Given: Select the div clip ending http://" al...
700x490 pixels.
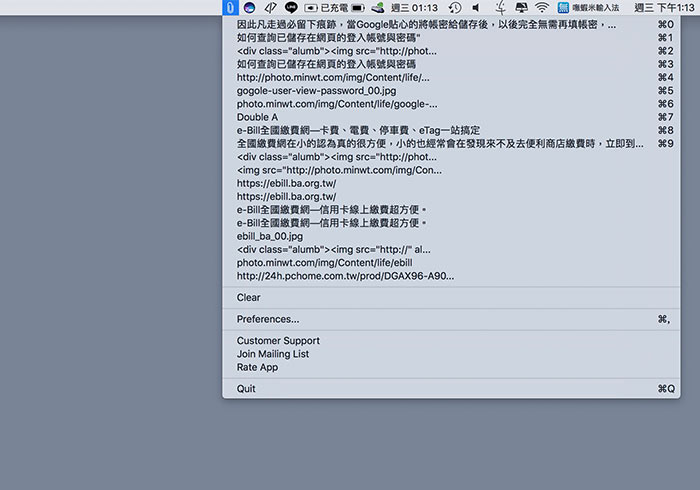Looking at the screenshot, I should (451, 249).
